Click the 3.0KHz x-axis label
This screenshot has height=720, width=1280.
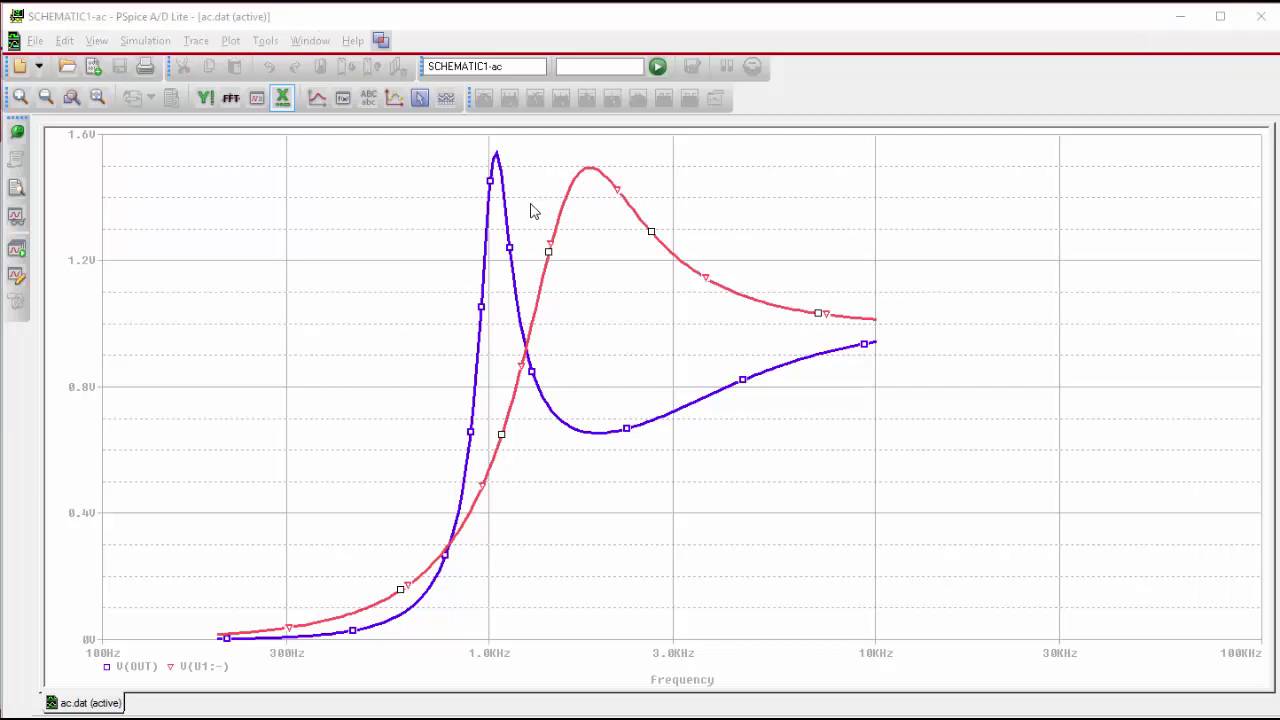pos(673,653)
